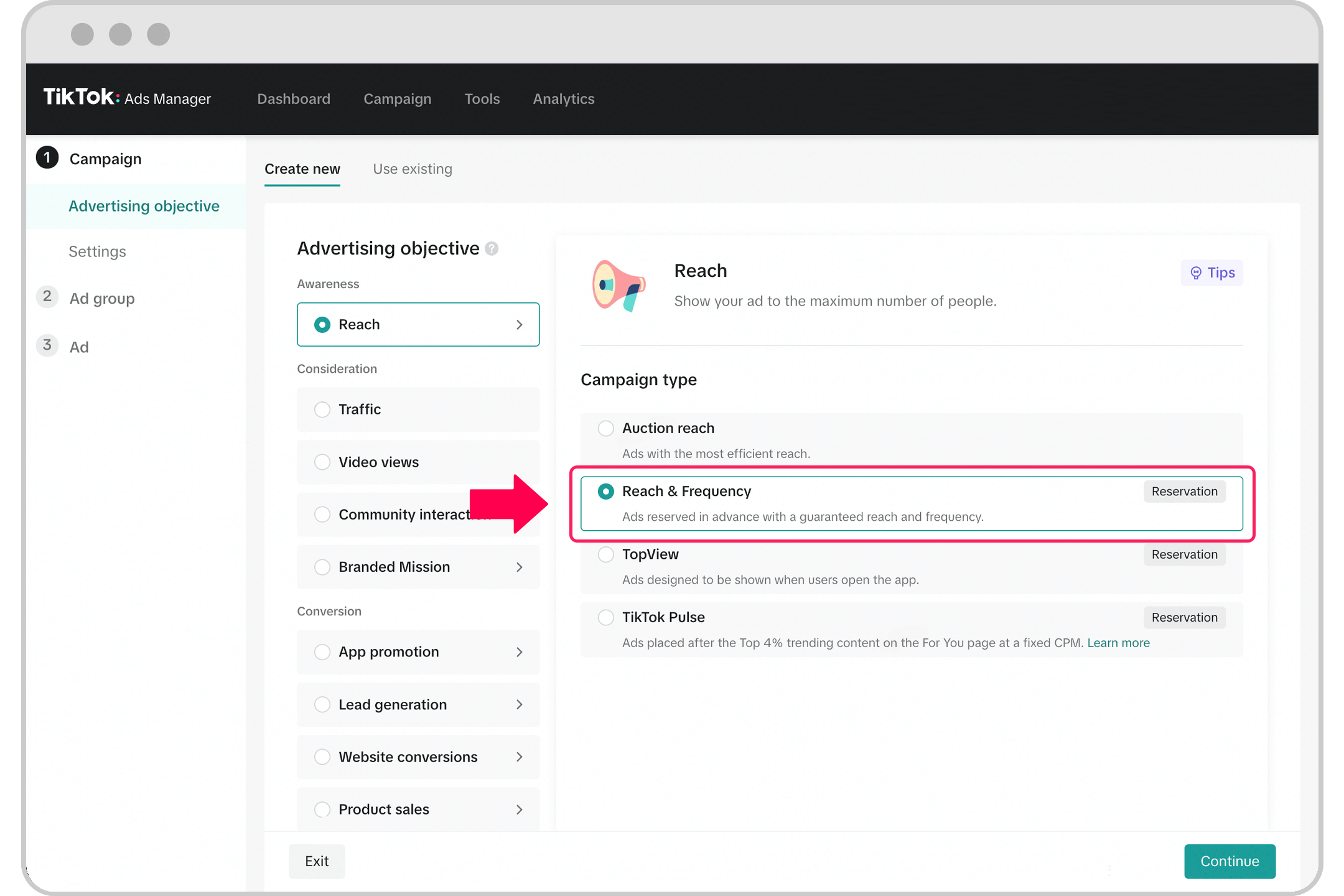Screen dimensions: 1344x896
Task: Click the Ad group step indicator icon
Action: 47,298
